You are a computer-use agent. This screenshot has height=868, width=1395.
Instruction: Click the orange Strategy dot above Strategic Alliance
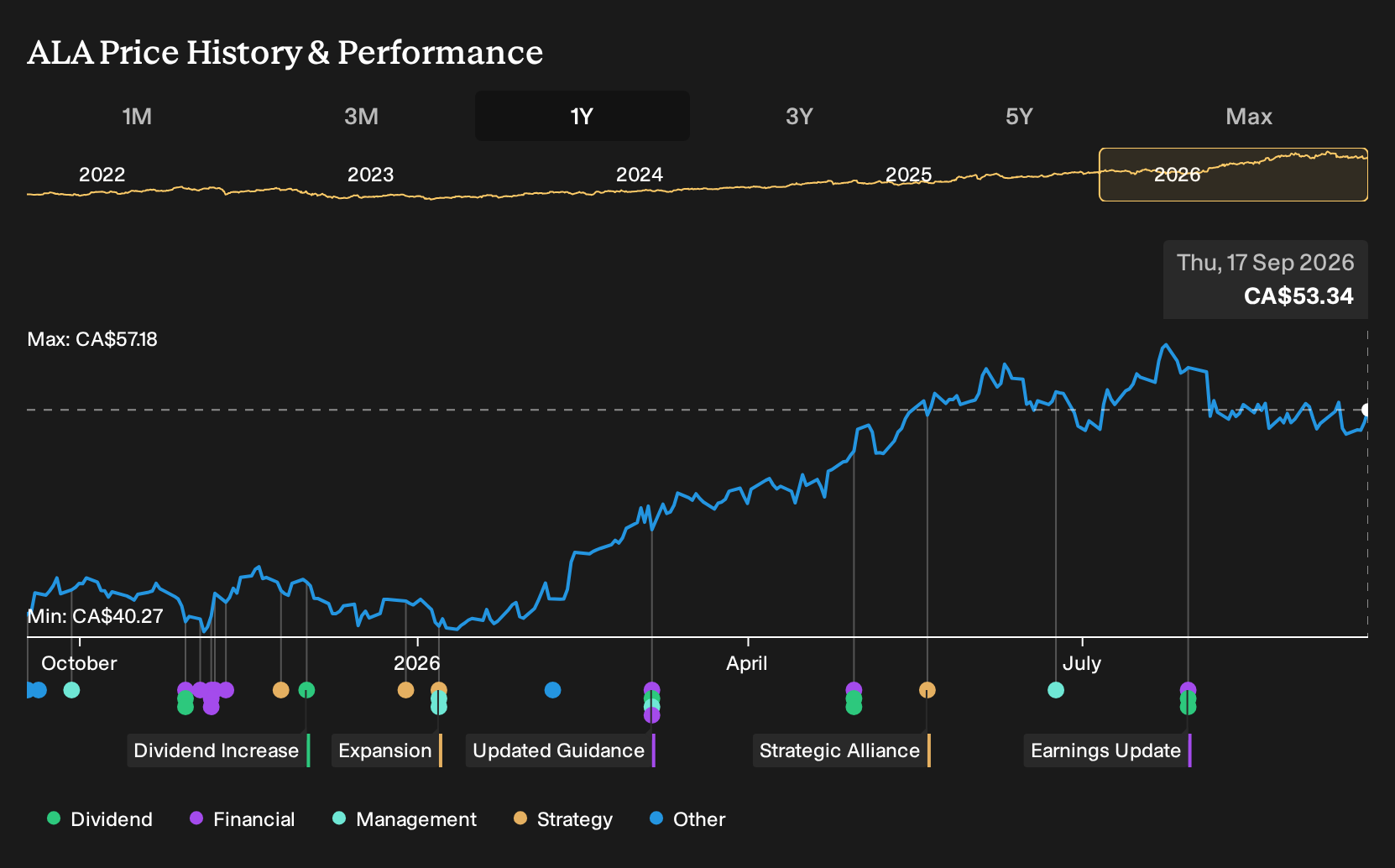927,690
